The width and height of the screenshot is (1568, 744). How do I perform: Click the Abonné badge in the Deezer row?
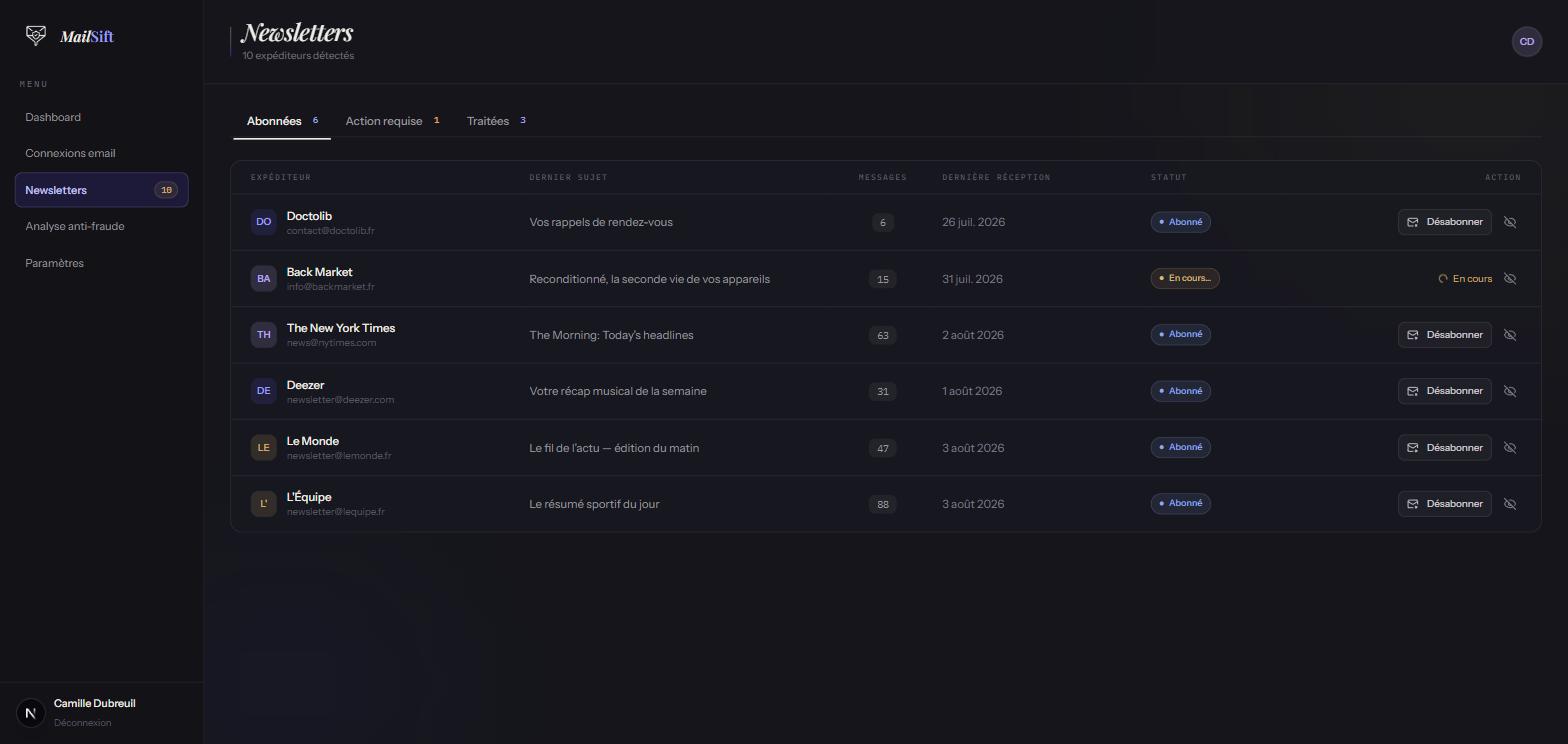(x=1180, y=391)
